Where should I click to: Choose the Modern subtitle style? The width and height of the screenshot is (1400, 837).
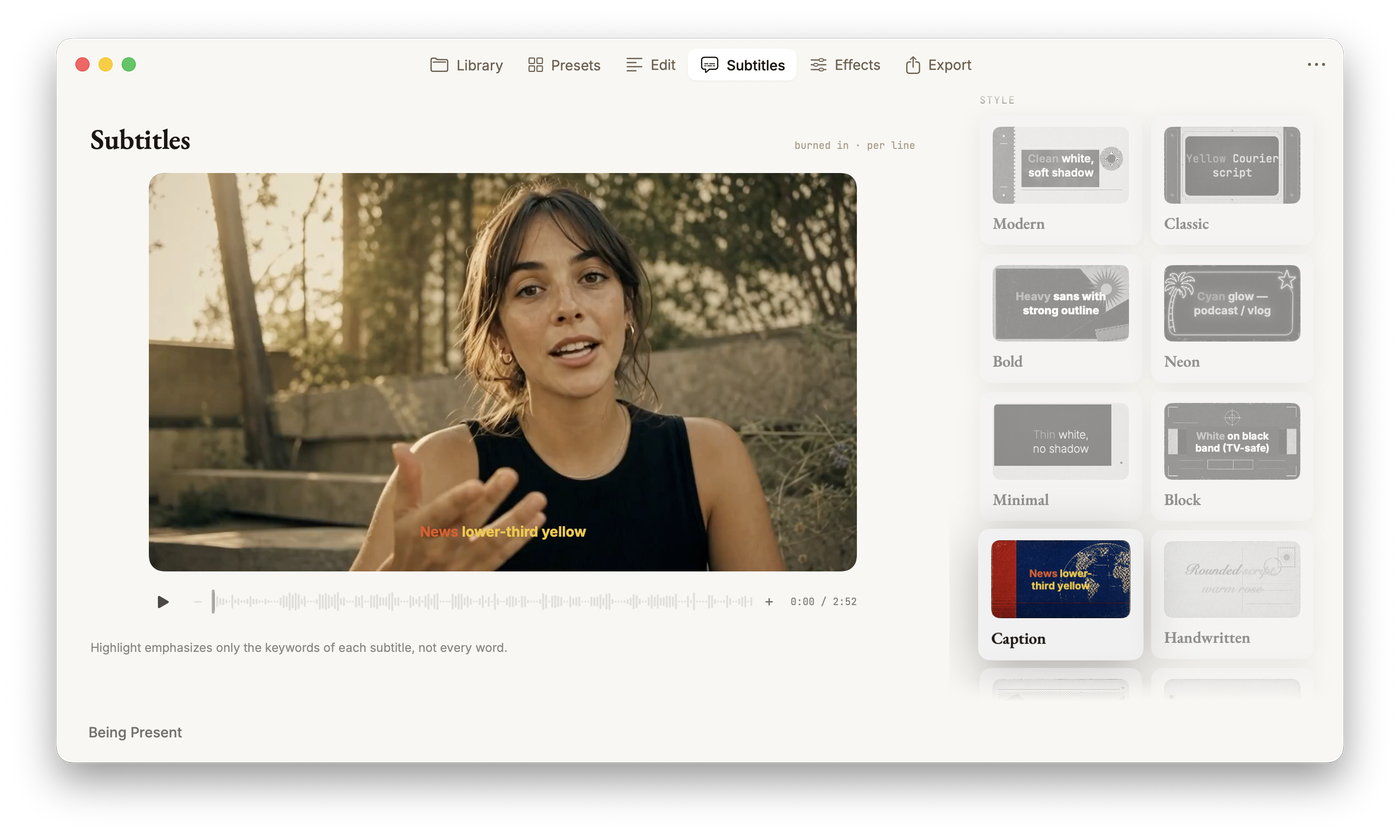click(1060, 179)
